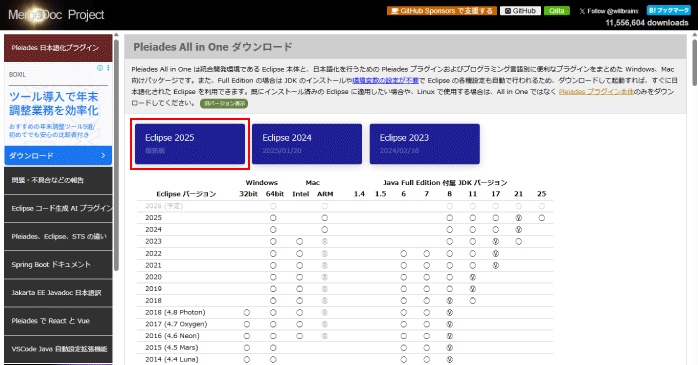Image resolution: width=698 pixels, height=365 pixels.
Task: Open 2014 (4.4 Luna) Windows 32bit circle
Action: (x=247, y=360)
